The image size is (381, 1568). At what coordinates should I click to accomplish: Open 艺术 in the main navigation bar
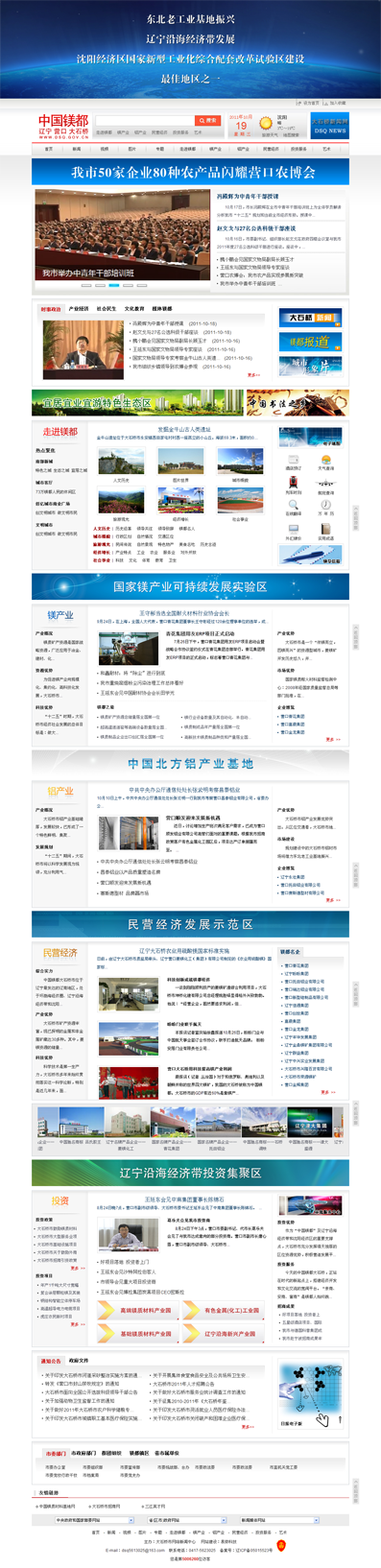pos(326,149)
